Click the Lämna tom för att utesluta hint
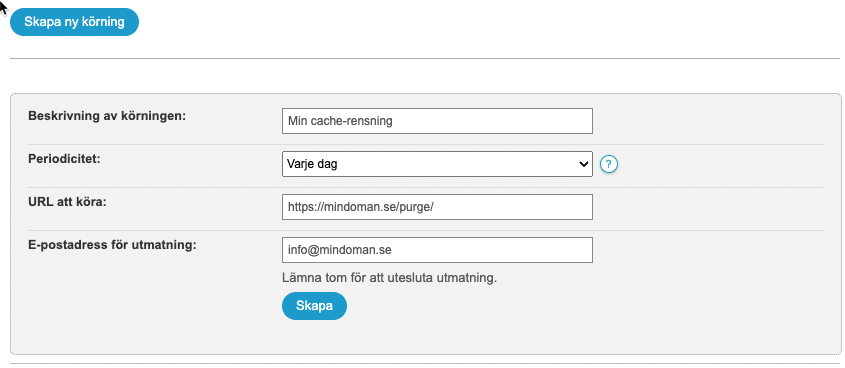845x368 pixels. pyautogui.click(x=389, y=278)
